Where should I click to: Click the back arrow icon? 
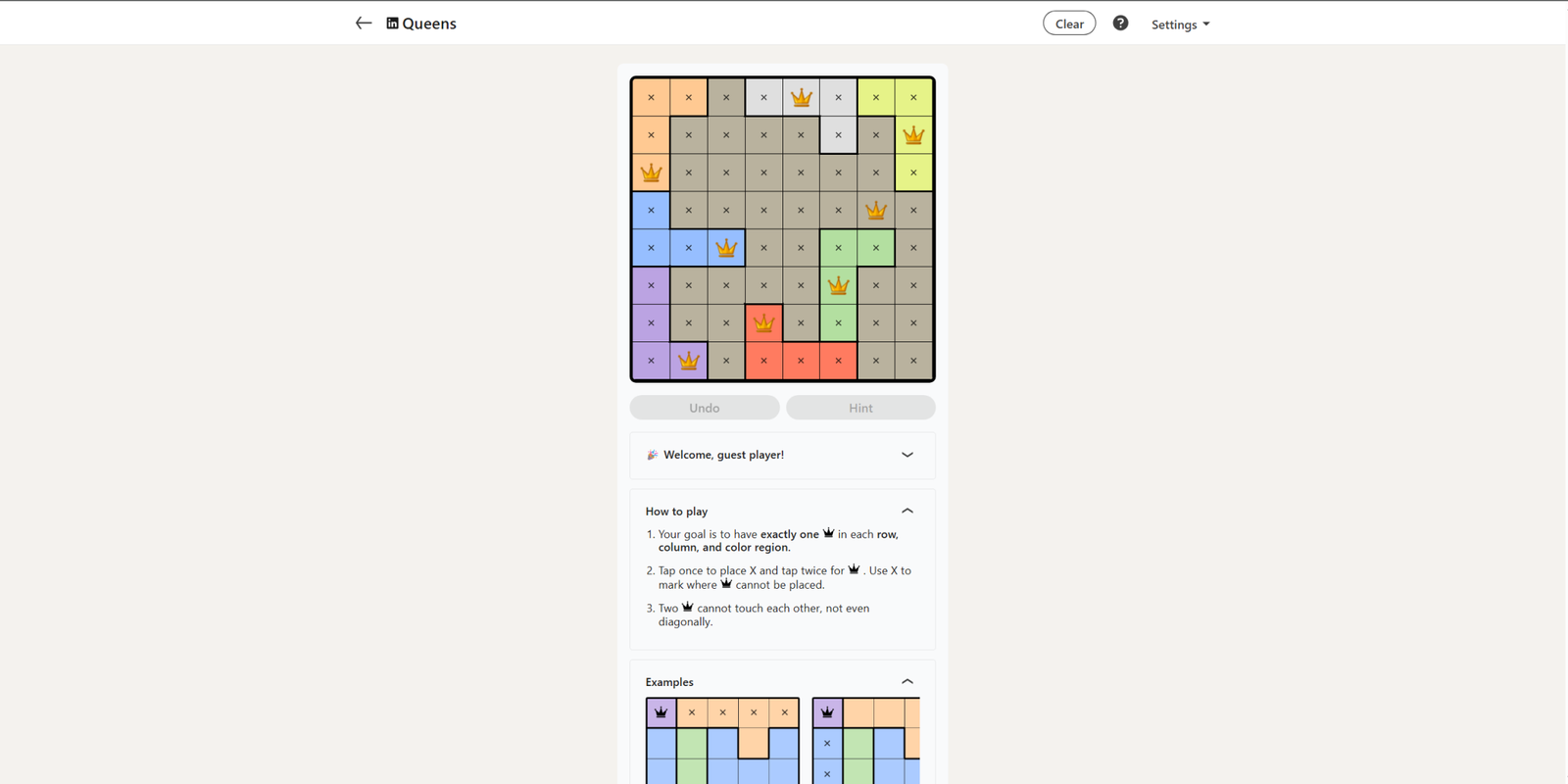pos(364,24)
